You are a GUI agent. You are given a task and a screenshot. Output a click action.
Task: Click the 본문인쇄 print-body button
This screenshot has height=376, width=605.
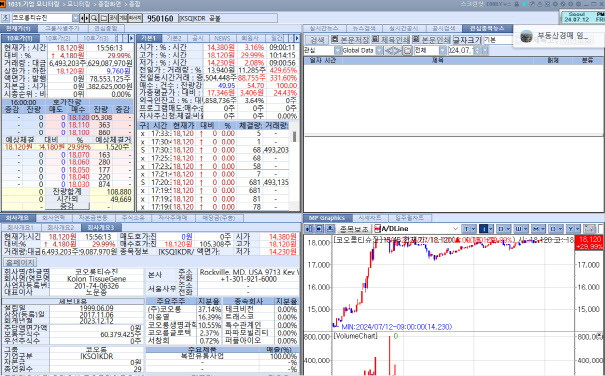tap(431, 39)
